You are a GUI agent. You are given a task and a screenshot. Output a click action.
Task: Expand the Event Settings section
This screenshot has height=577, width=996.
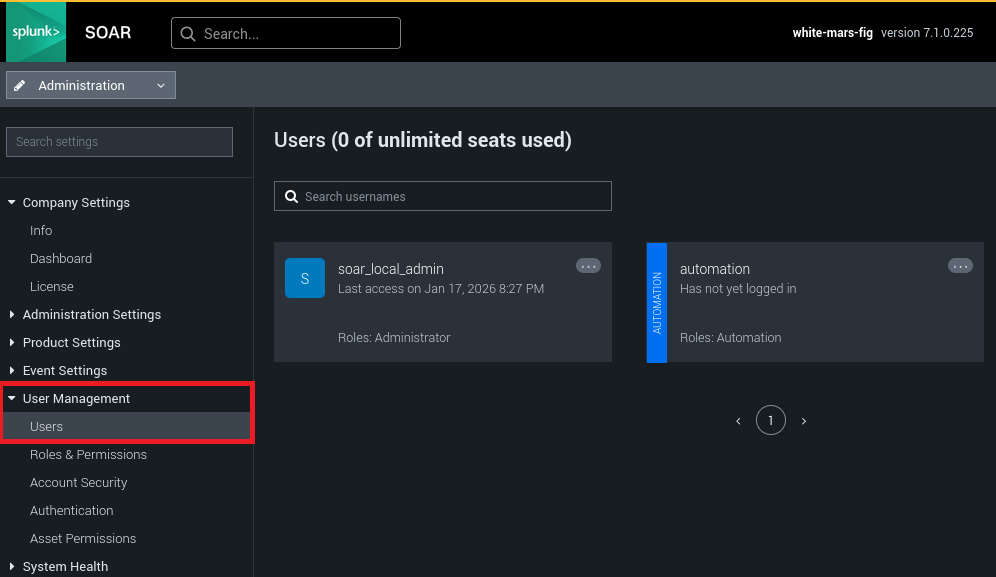(x=12, y=371)
